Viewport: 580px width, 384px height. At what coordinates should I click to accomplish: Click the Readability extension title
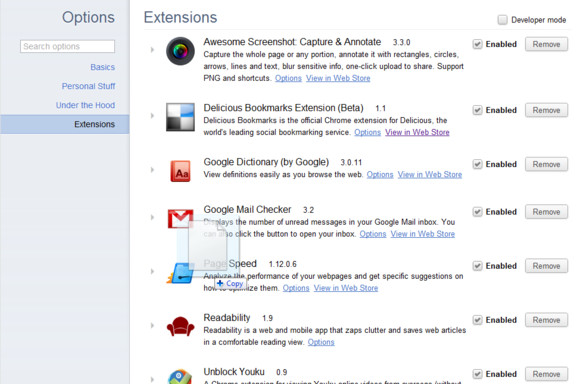(x=227, y=318)
